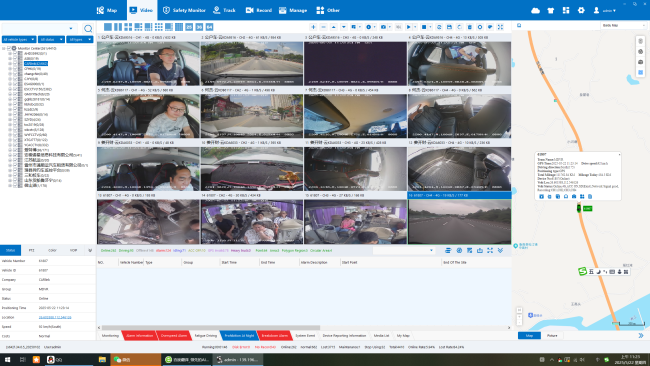Switch to the 64-channel grid layout
The width and height of the screenshot is (650, 366).
(209, 27)
